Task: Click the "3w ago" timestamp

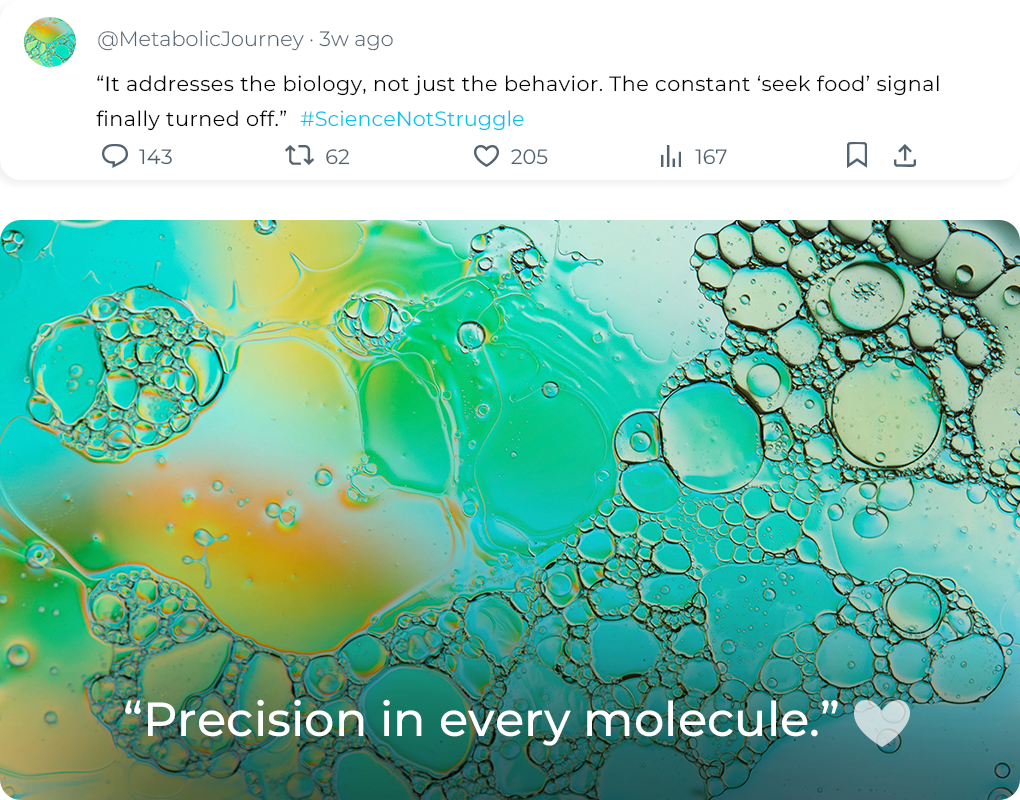Action: (x=356, y=39)
